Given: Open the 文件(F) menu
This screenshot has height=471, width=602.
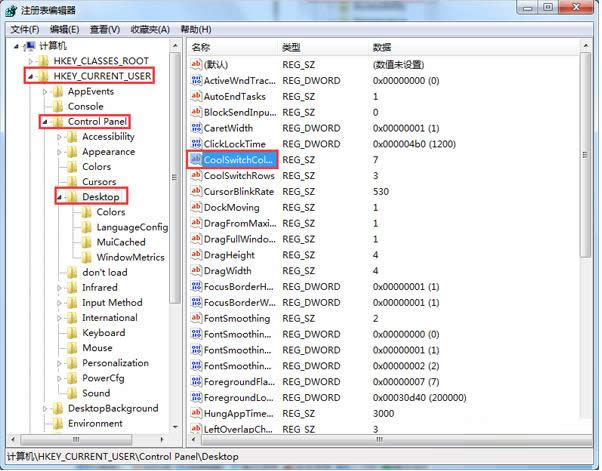Looking at the screenshot, I should click(x=25, y=30).
